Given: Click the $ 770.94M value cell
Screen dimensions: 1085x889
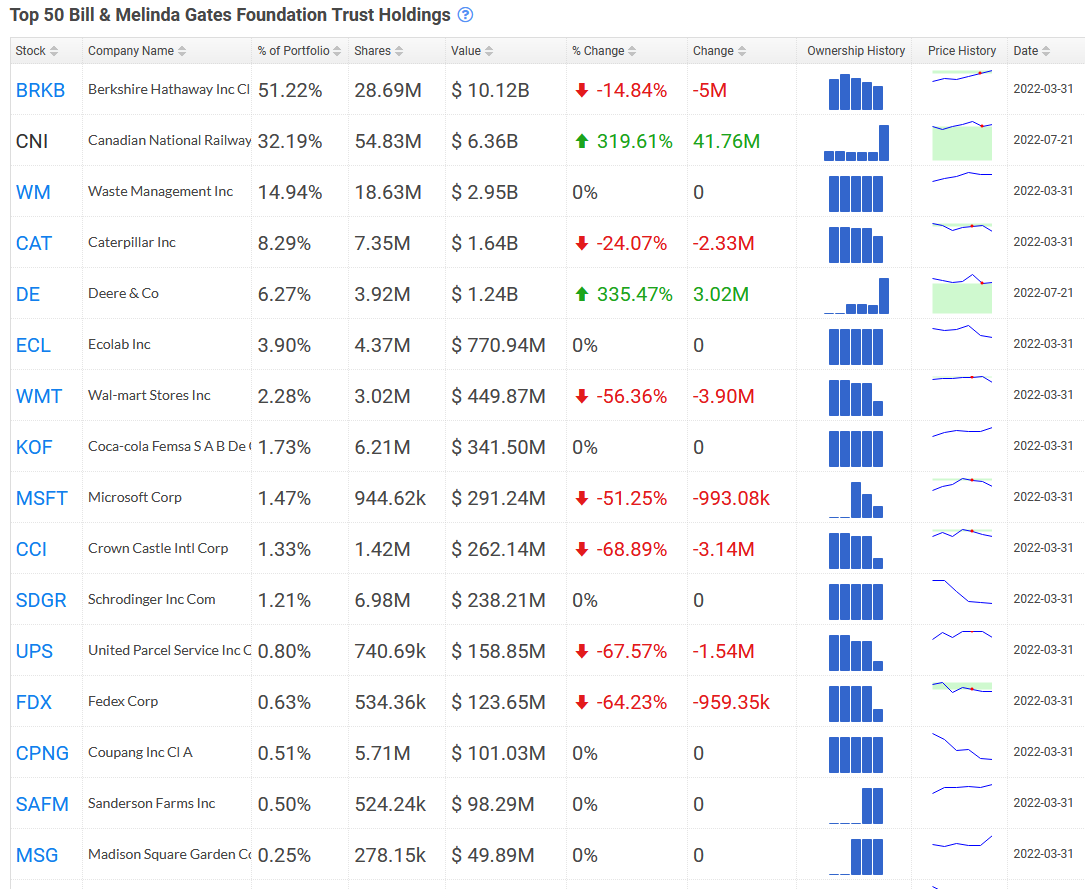Looking at the screenshot, I should (498, 345).
